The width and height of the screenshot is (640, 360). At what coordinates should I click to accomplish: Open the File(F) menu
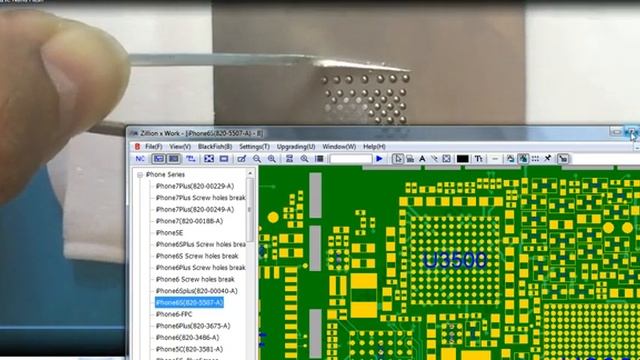click(x=154, y=147)
